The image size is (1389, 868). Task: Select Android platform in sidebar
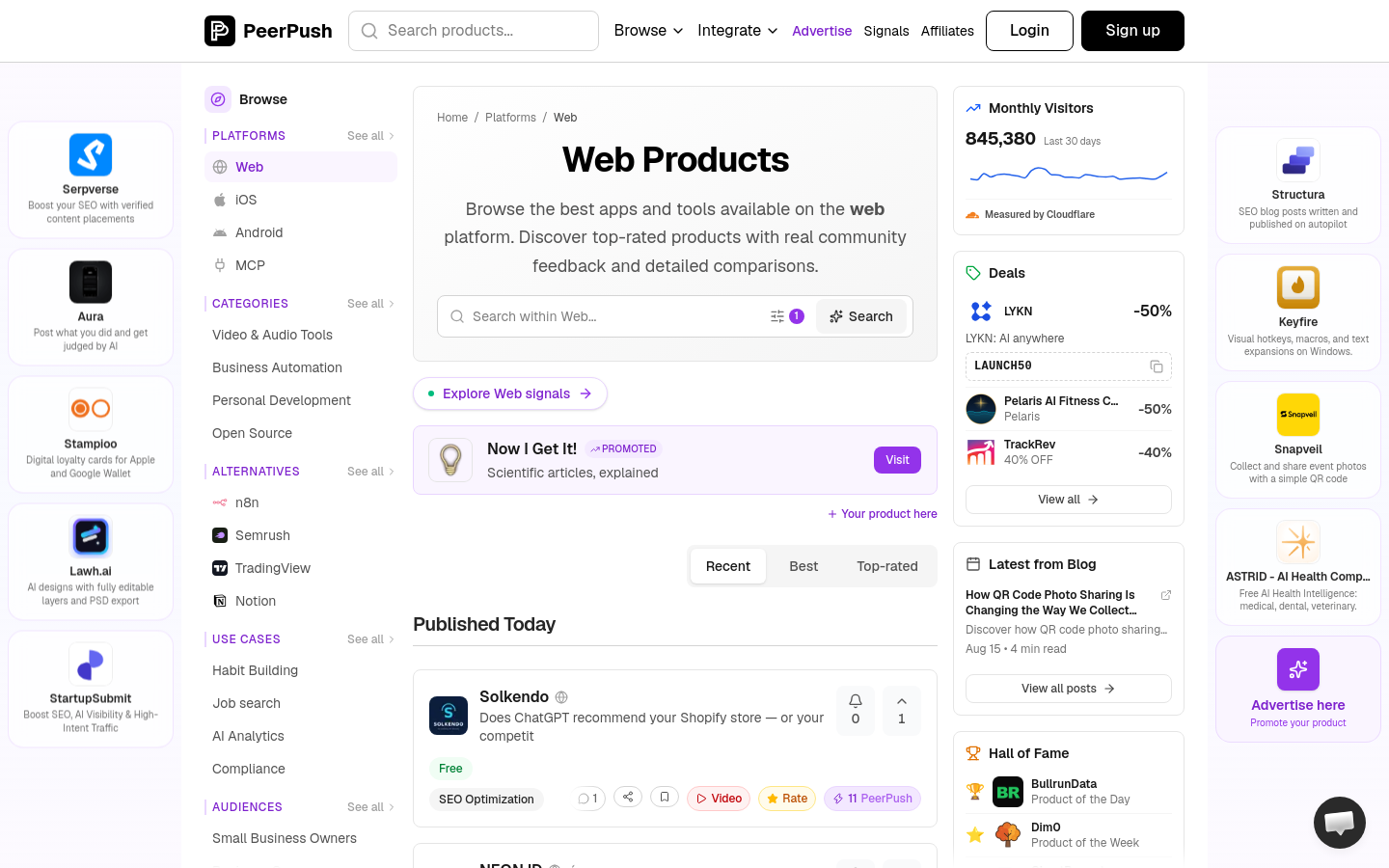[x=301, y=232]
